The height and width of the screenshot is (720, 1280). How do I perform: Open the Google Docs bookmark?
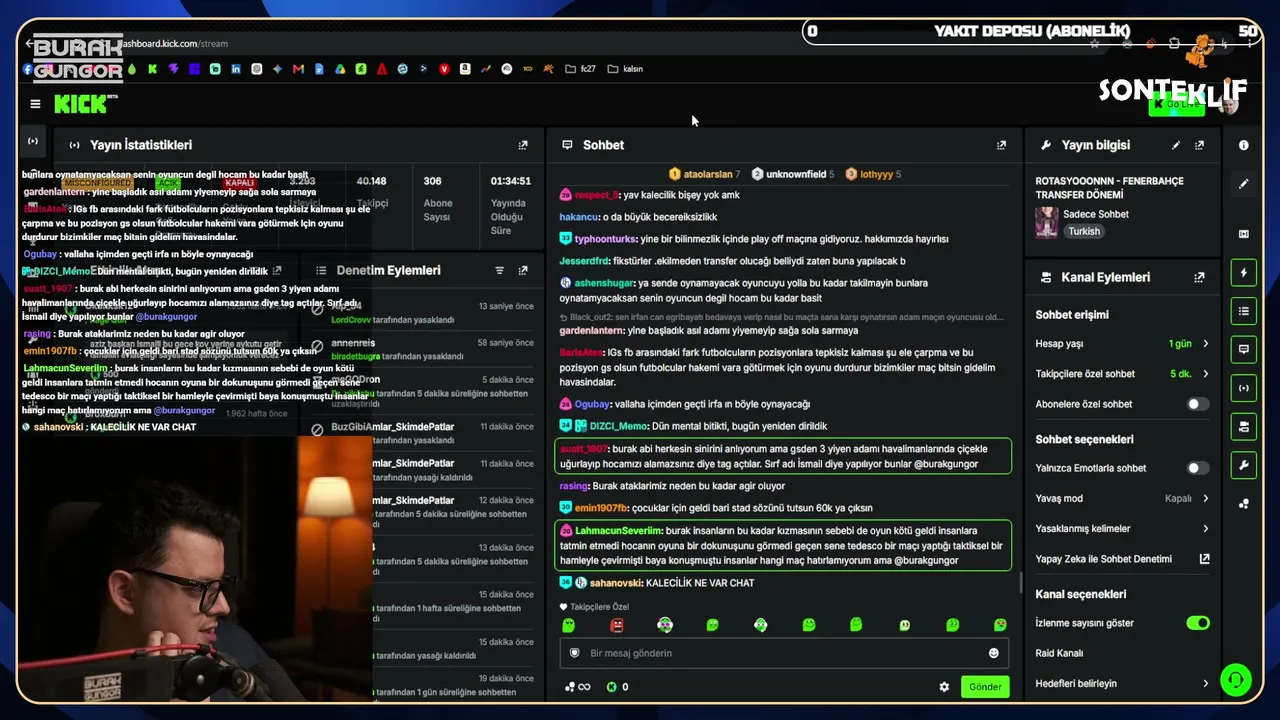319,69
